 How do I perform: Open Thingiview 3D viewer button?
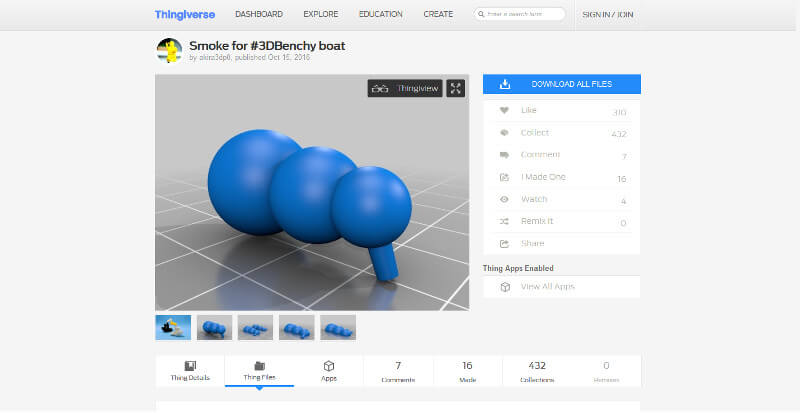(404, 89)
